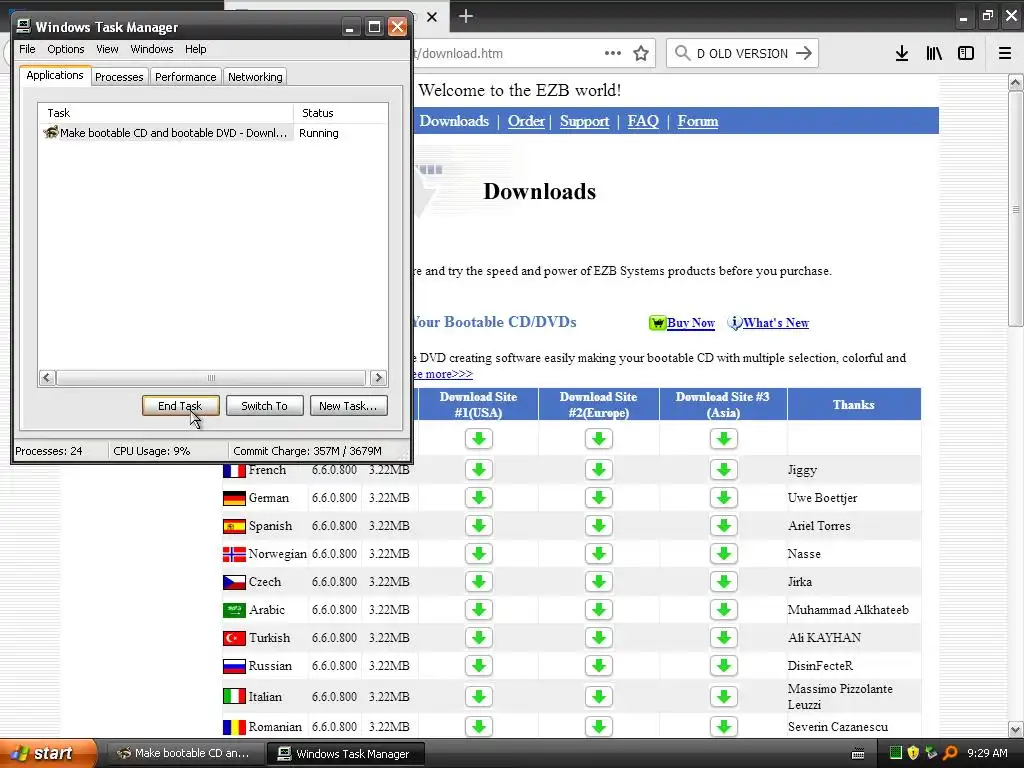1024x768 pixels.
Task: Click the taskbar clock showing 9:29 AM
Action: click(987, 753)
